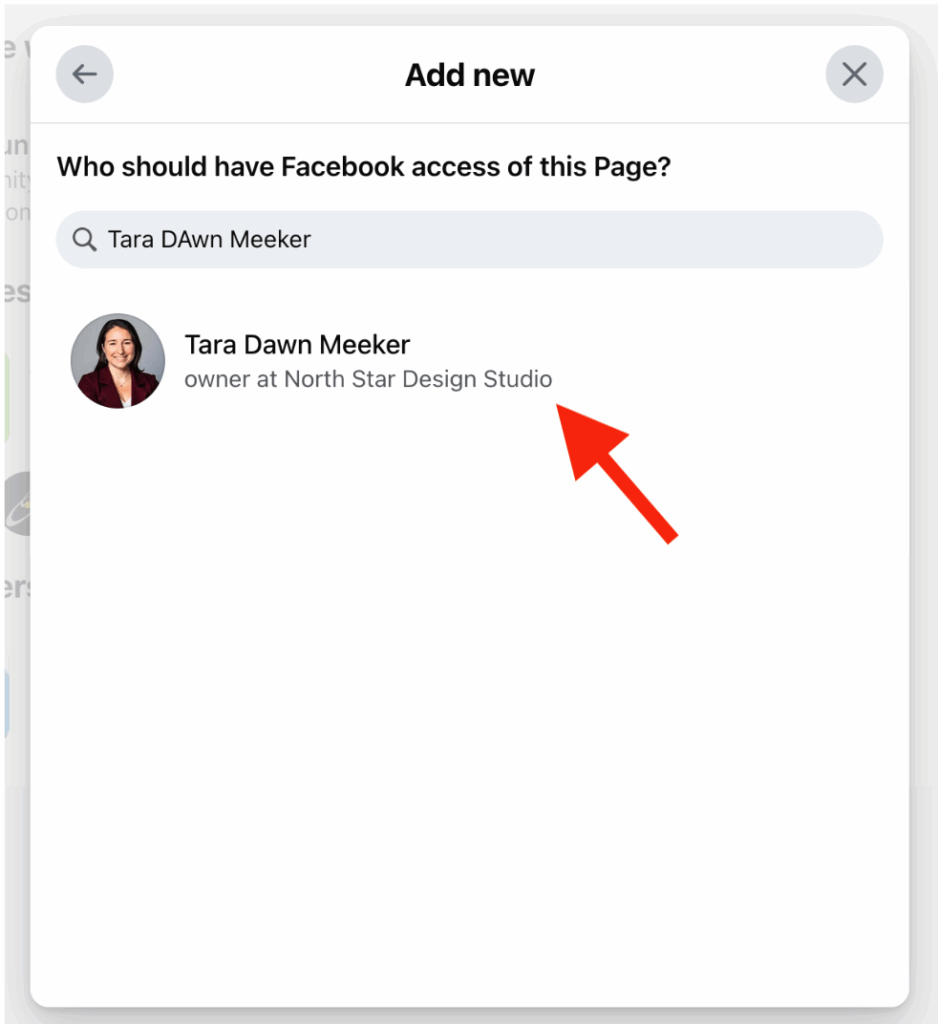Click owner at North Star Design Studio subtitle
The width and height of the screenshot is (938, 1024).
(x=368, y=379)
